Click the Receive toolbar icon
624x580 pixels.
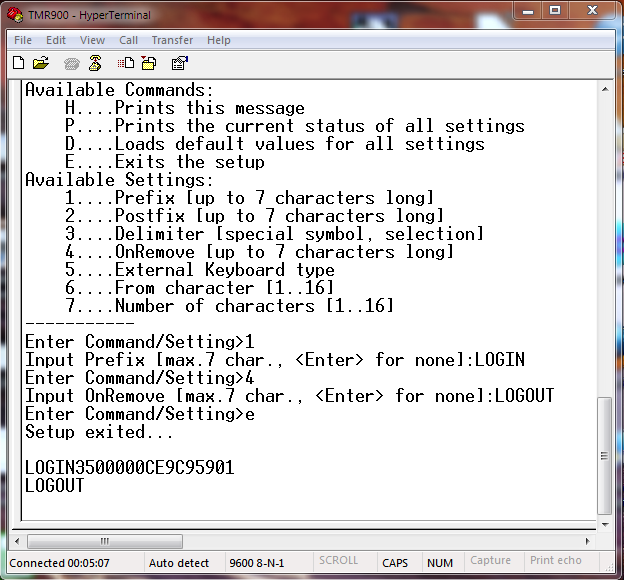149,63
